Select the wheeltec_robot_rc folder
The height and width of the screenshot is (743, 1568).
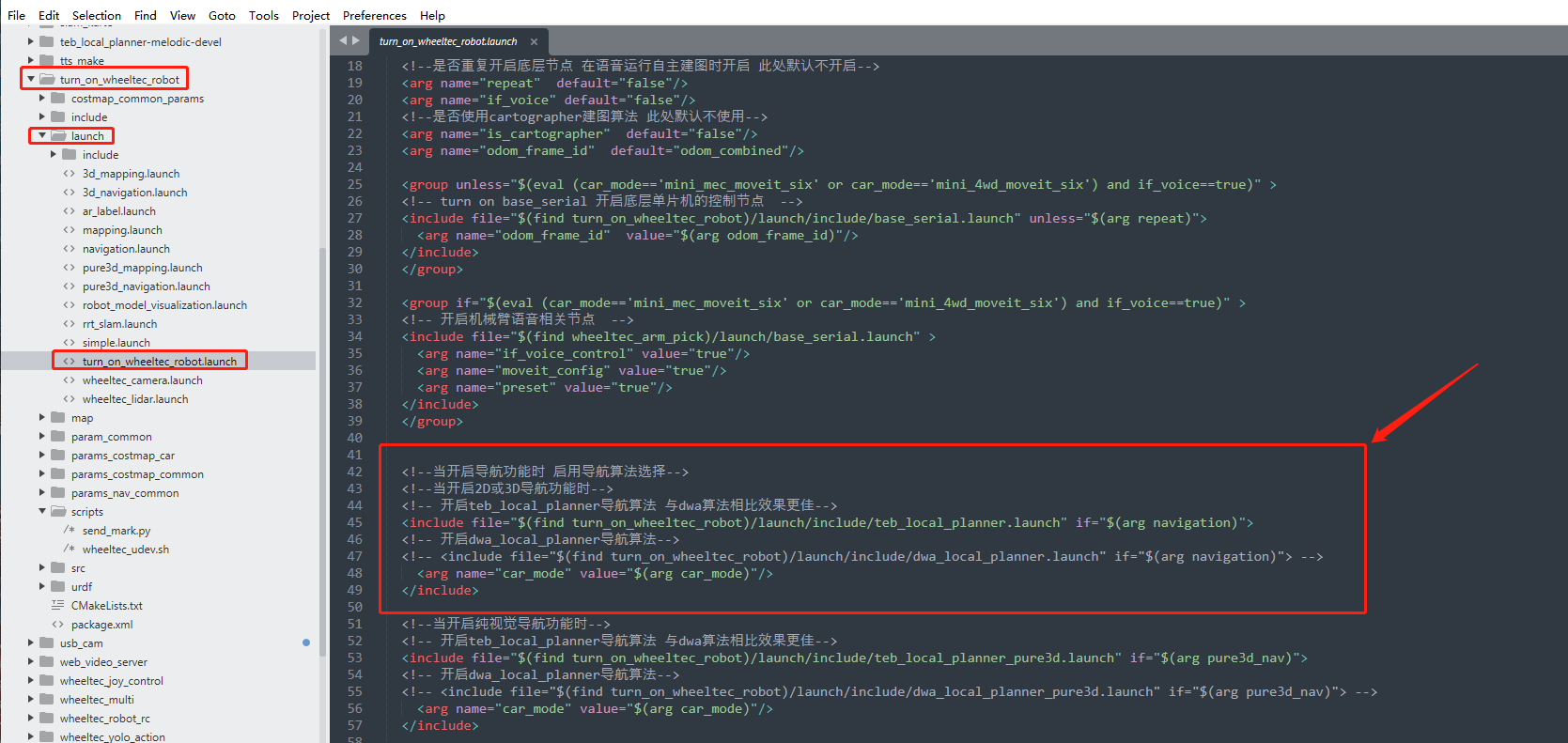105,719
